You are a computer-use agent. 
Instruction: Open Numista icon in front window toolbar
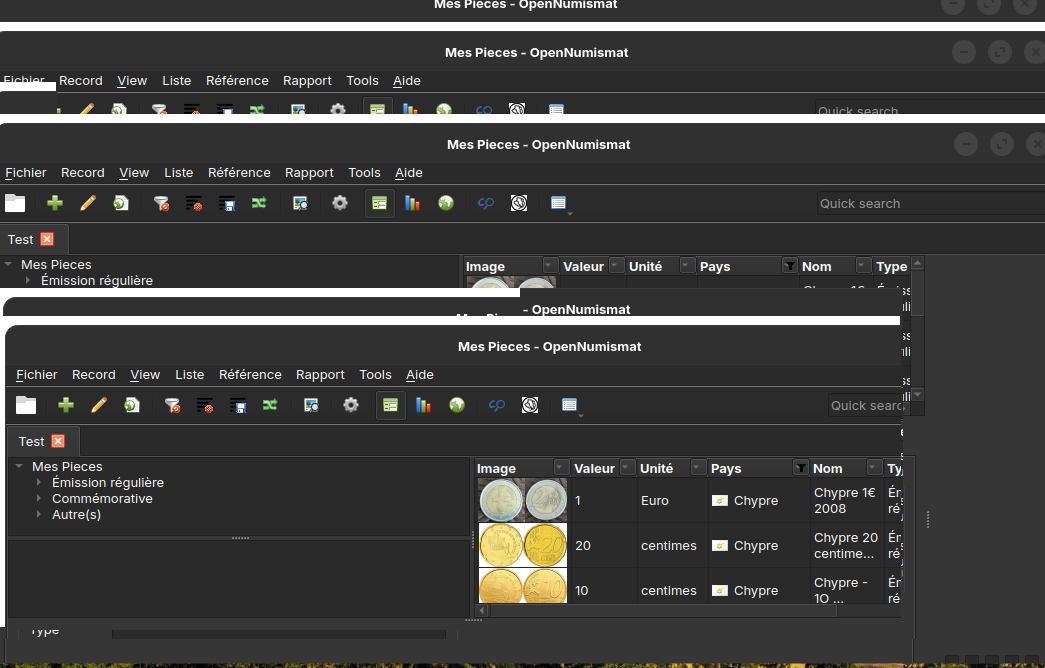[x=530, y=405]
